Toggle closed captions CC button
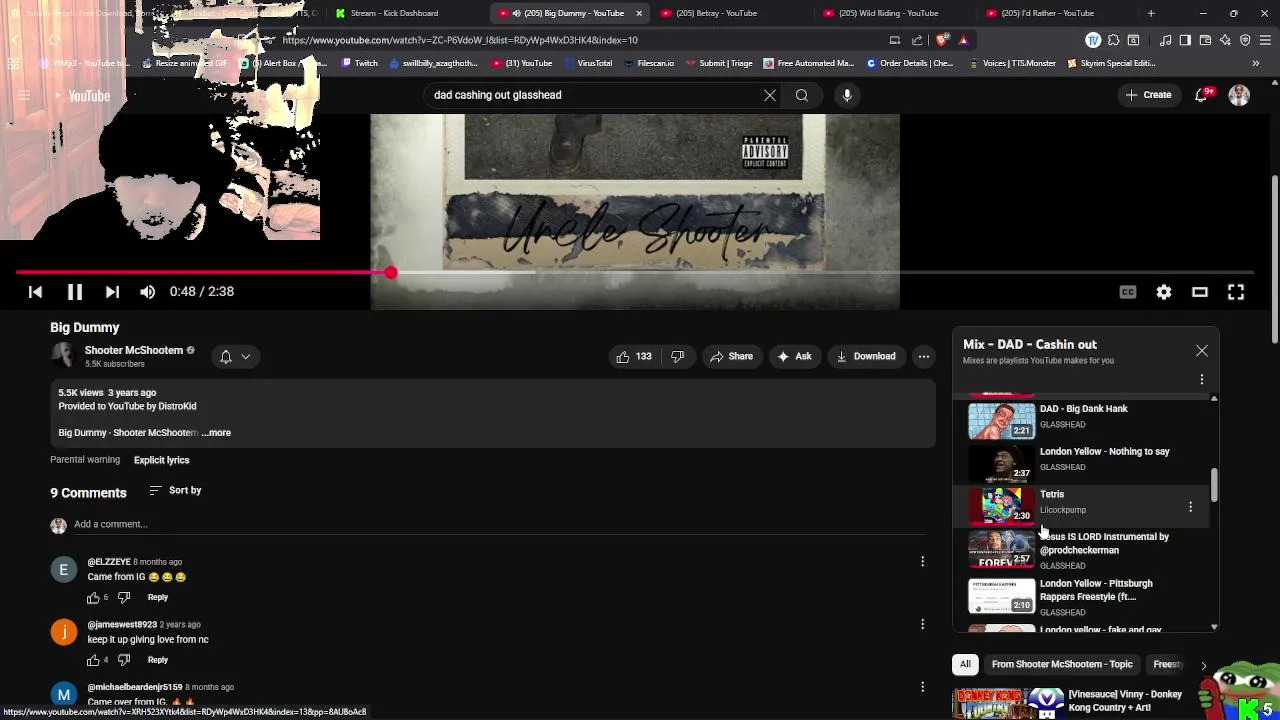This screenshot has width=1280, height=720. point(1128,291)
